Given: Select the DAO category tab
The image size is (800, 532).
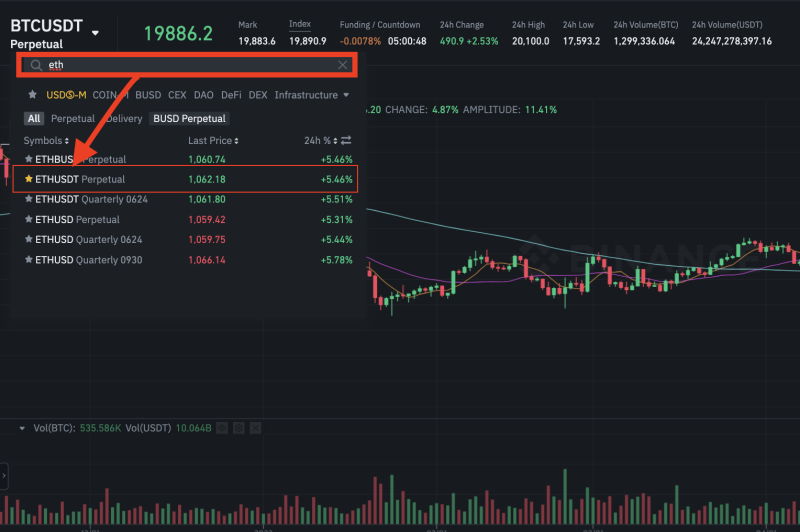Looking at the screenshot, I should 204,95.
